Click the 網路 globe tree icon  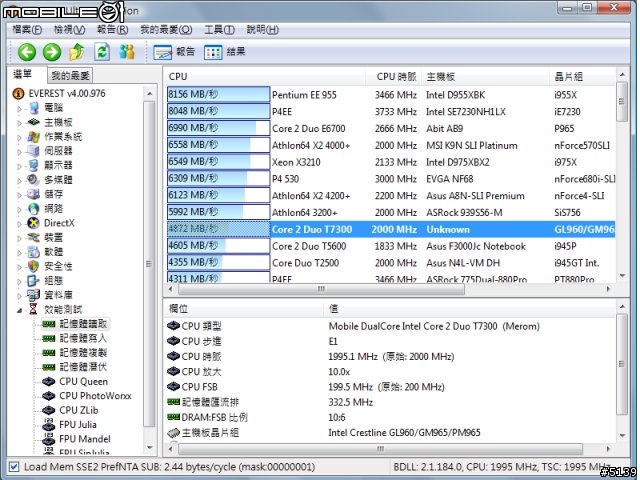point(33,209)
